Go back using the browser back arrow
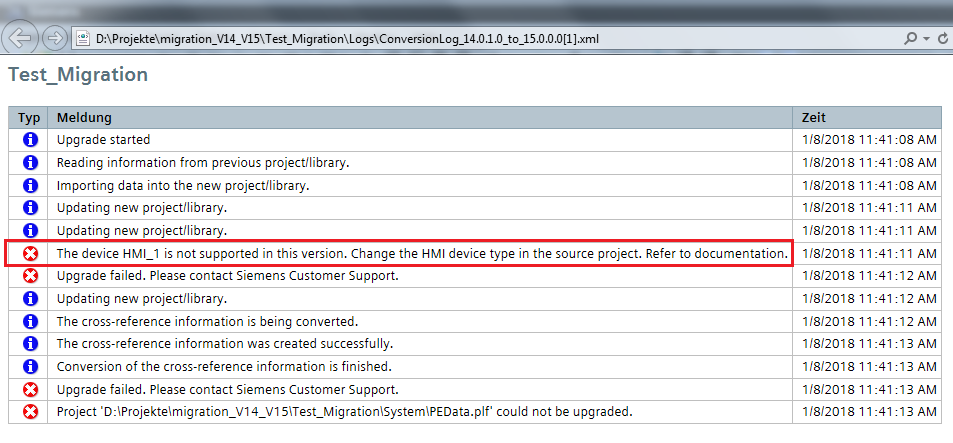Viewport: 953px width, 443px height. point(22,38)
